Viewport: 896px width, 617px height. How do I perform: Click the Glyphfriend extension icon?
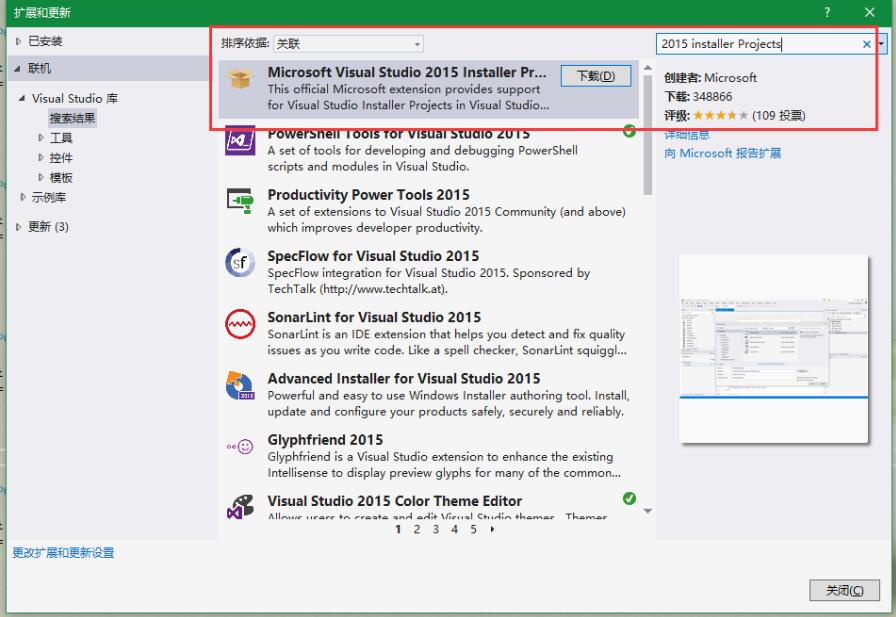tap(239, 447)
